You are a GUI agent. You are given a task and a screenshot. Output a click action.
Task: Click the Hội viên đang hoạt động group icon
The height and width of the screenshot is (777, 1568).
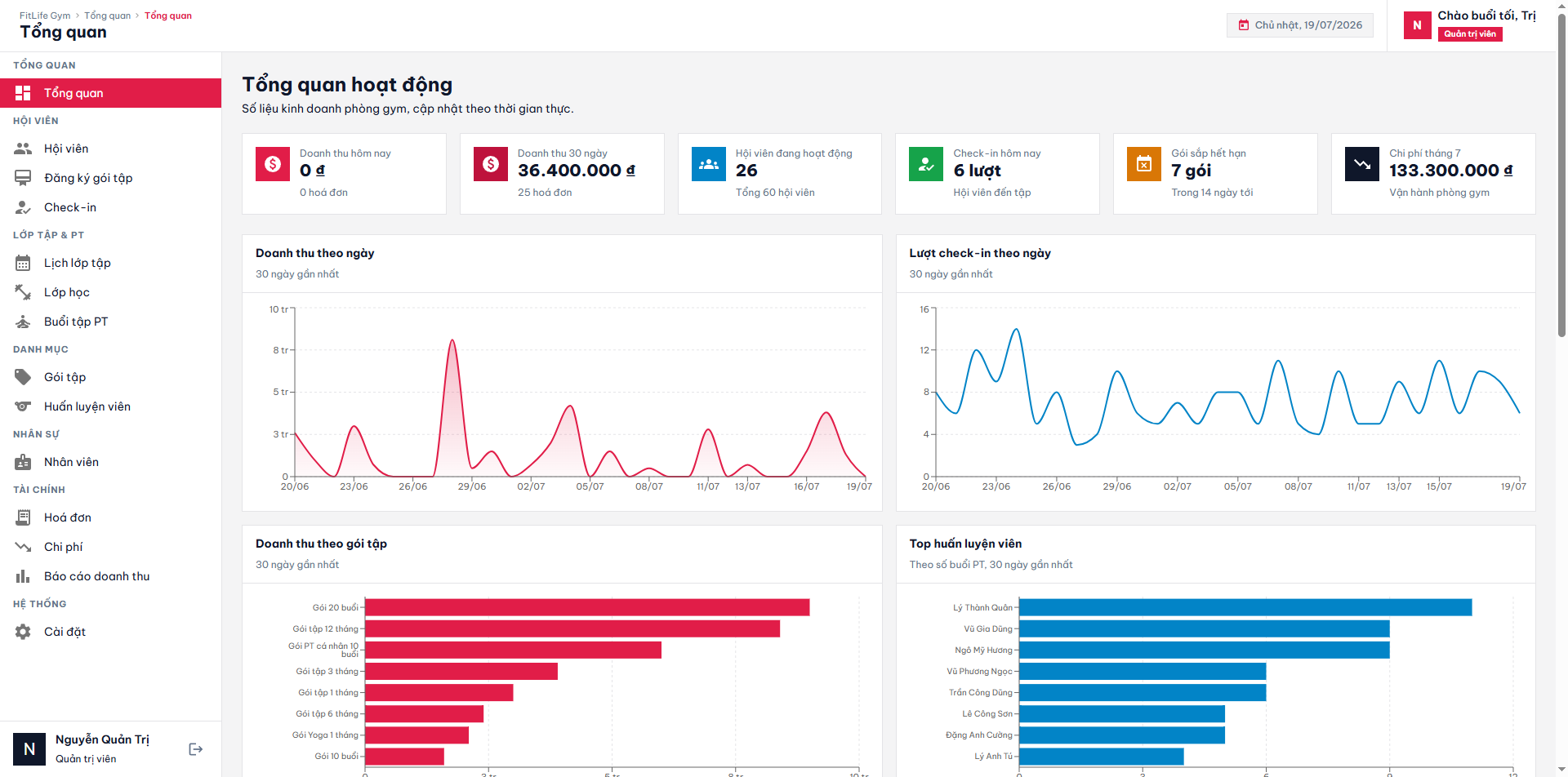[x=709, y=164]
